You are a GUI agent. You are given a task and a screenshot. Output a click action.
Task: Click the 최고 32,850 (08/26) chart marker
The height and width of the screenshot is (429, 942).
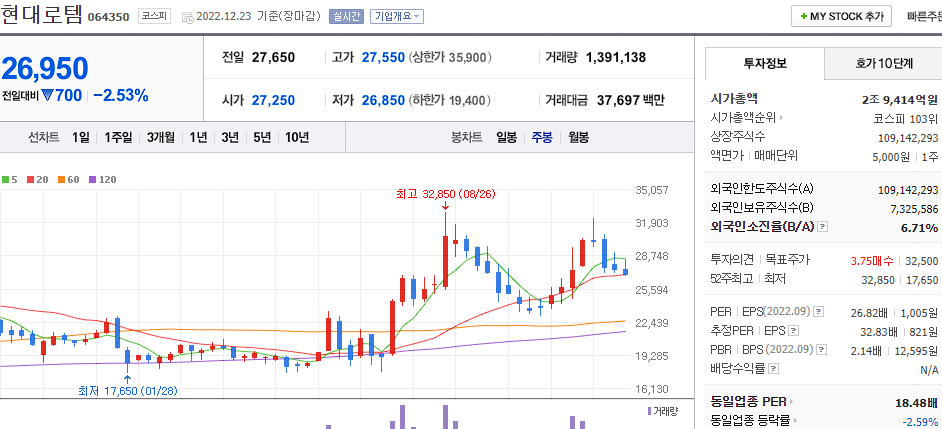coord(445,195)
